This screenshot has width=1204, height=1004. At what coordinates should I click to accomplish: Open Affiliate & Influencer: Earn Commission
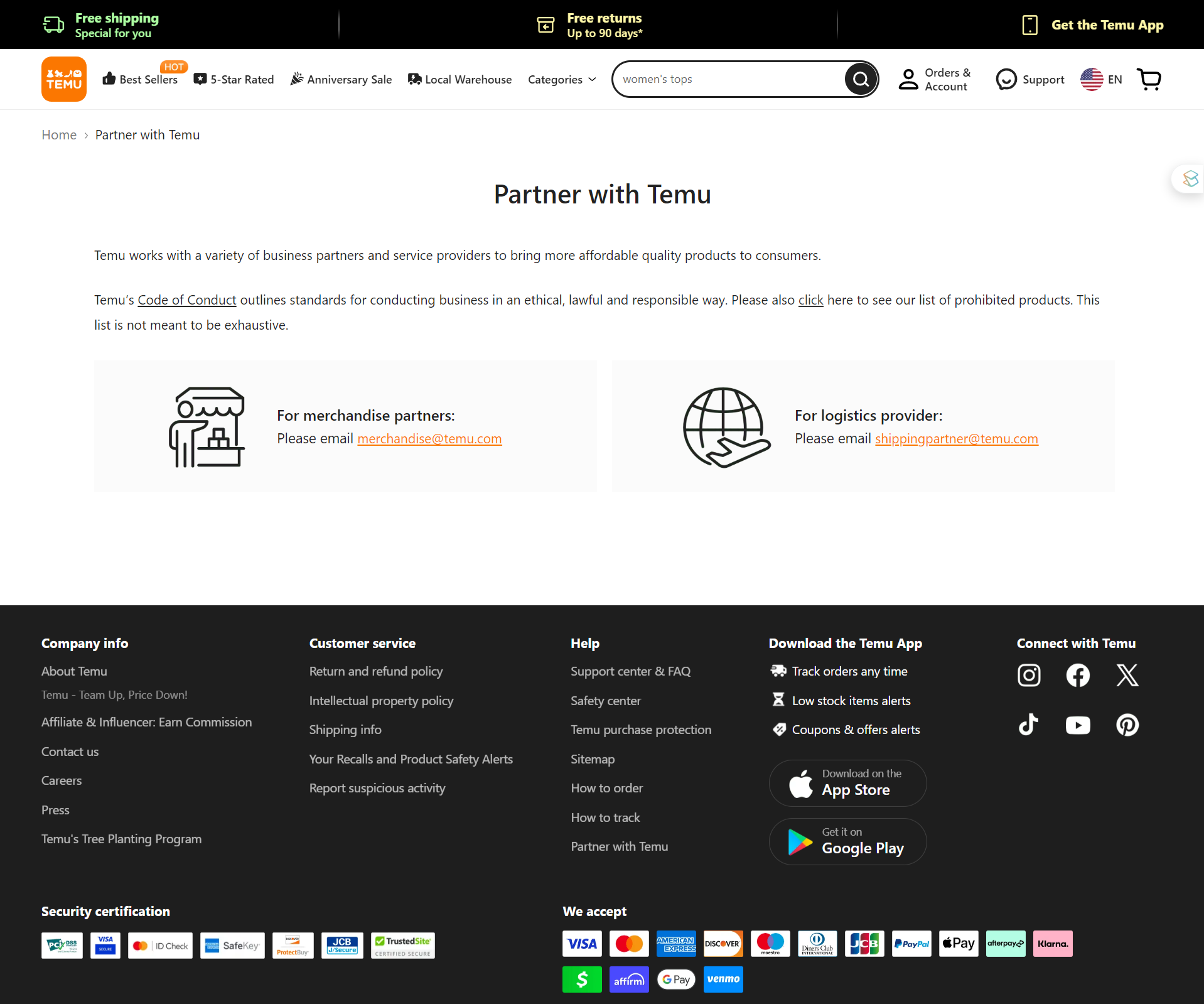[x=146, y=722]
